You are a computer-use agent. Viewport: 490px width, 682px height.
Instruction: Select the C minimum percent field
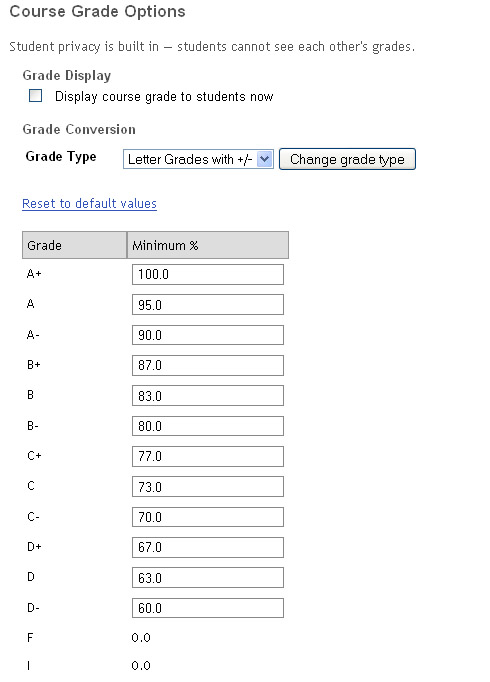coord(208,487)
